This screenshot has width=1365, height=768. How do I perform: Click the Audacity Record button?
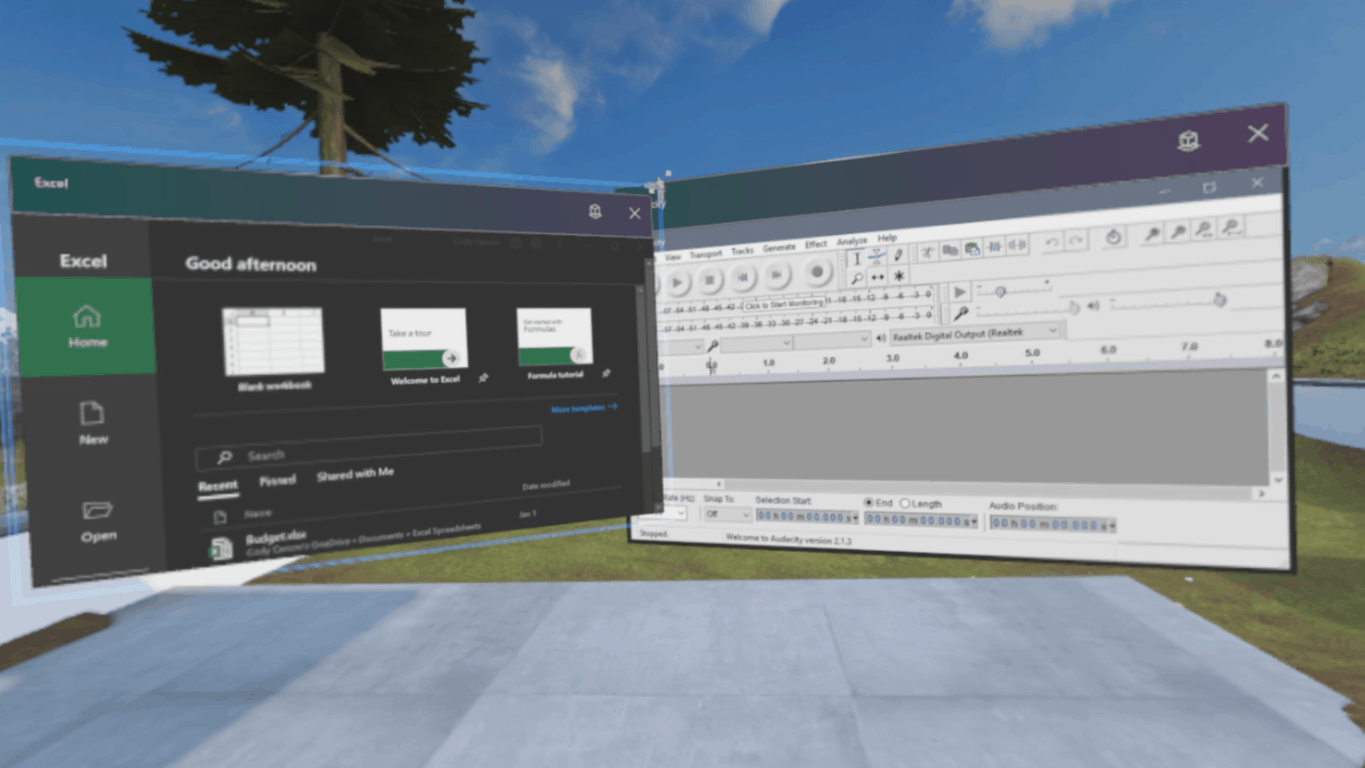(817, 271)
